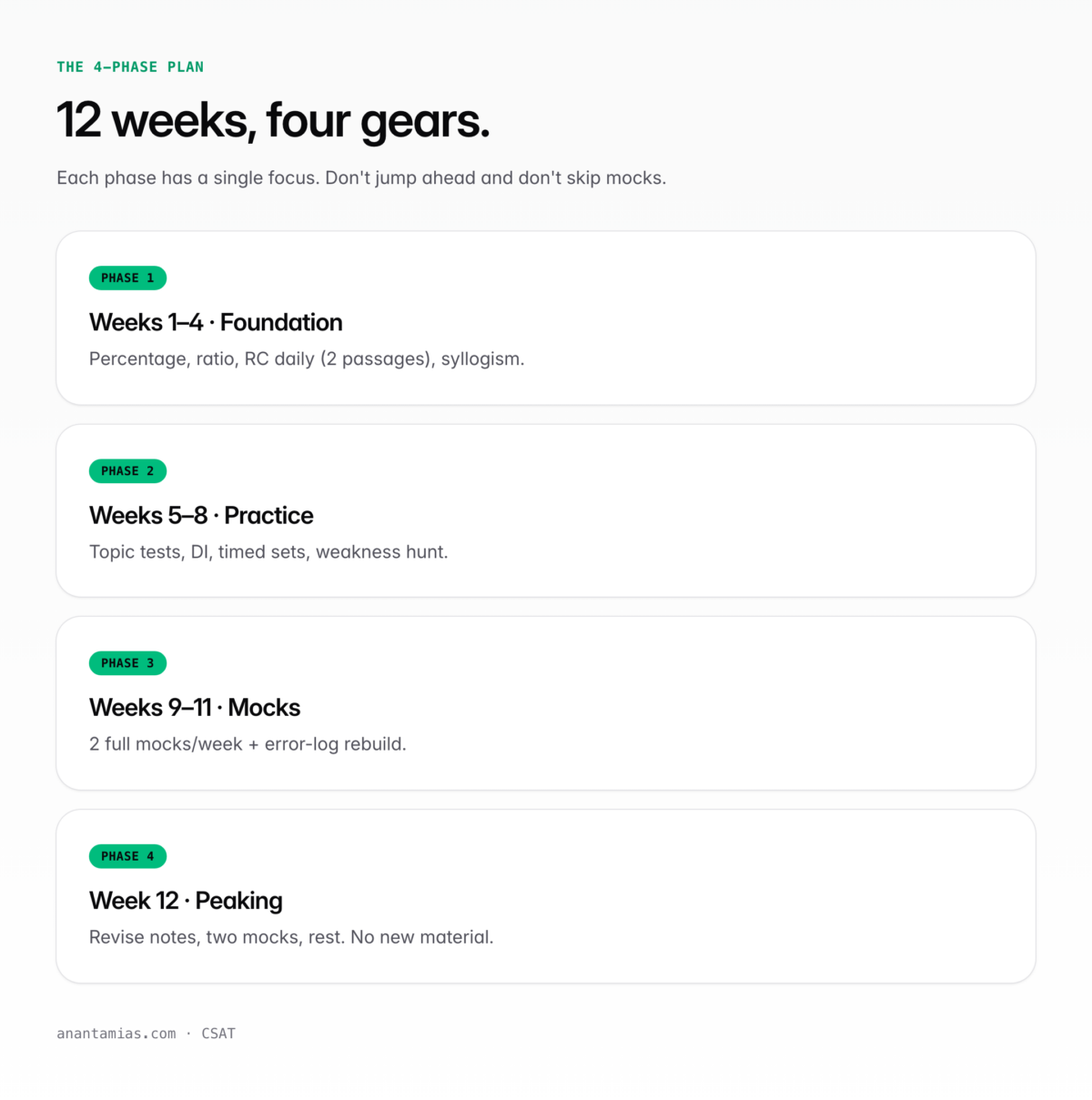Select the 'Weeks 9–11 · Mocks' heading

(x=195, y=708)
